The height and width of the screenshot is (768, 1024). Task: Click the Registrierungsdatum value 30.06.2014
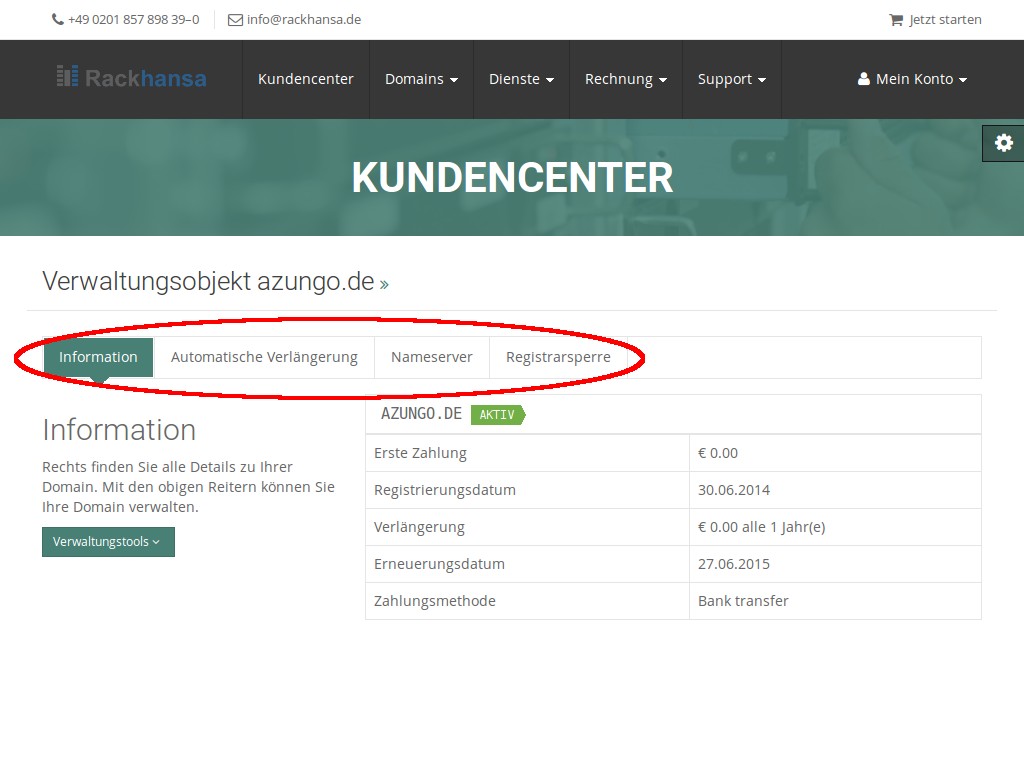[x=734, y=490]
